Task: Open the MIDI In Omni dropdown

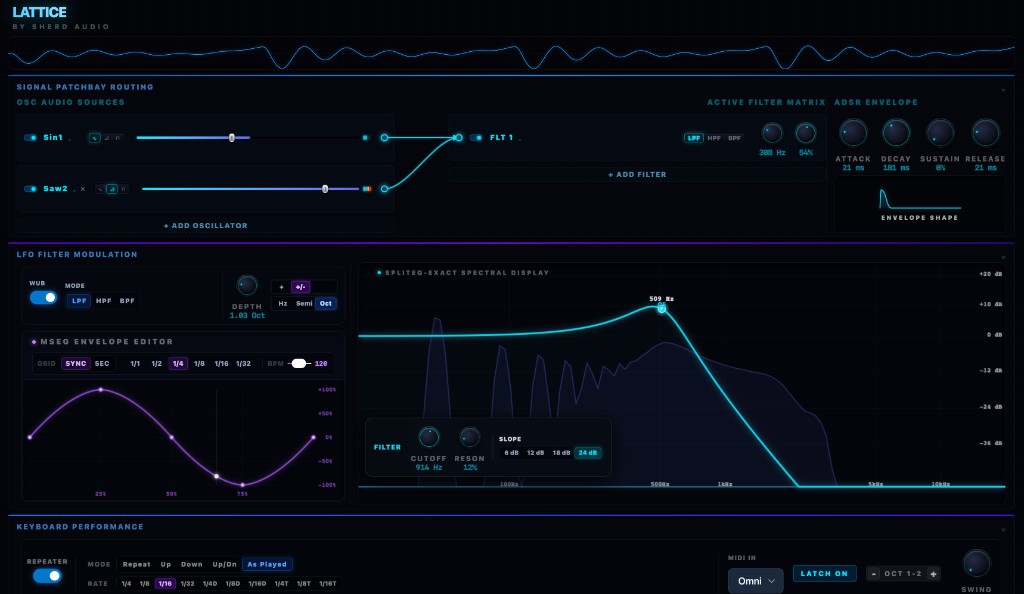Action: tap(756, 581)
